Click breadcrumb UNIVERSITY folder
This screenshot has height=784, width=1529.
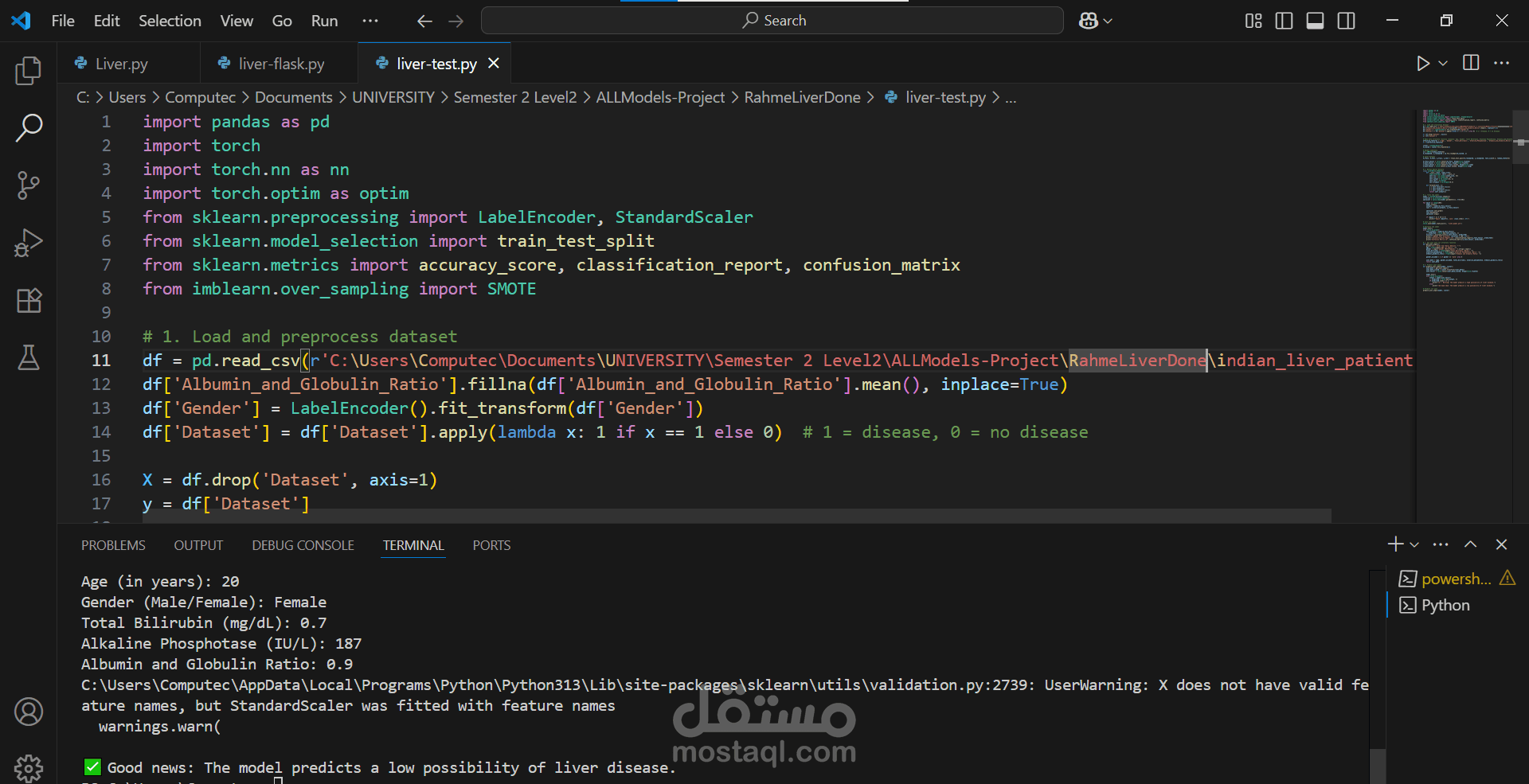393,97
